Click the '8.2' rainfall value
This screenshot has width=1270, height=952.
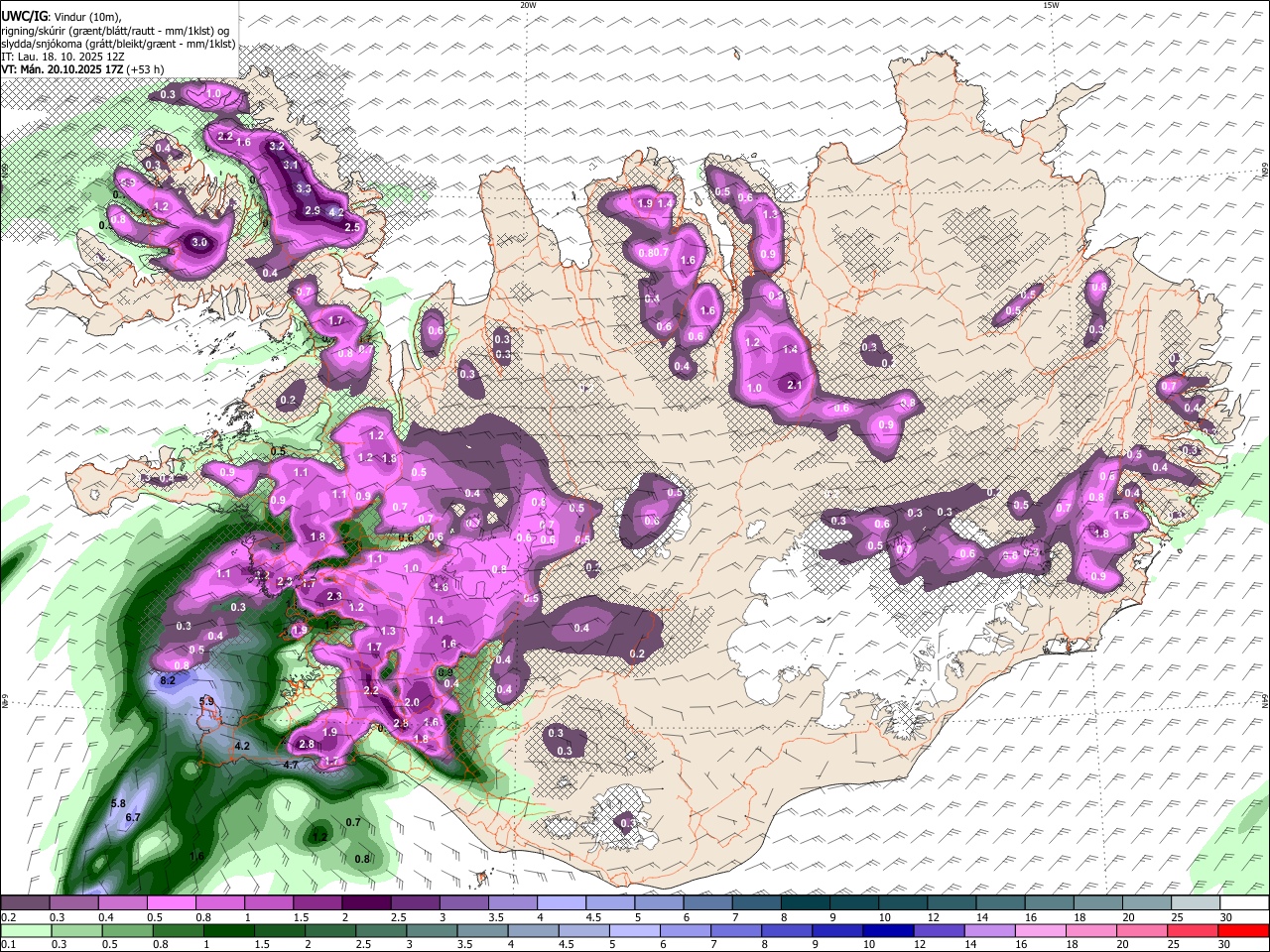(168, 680)
